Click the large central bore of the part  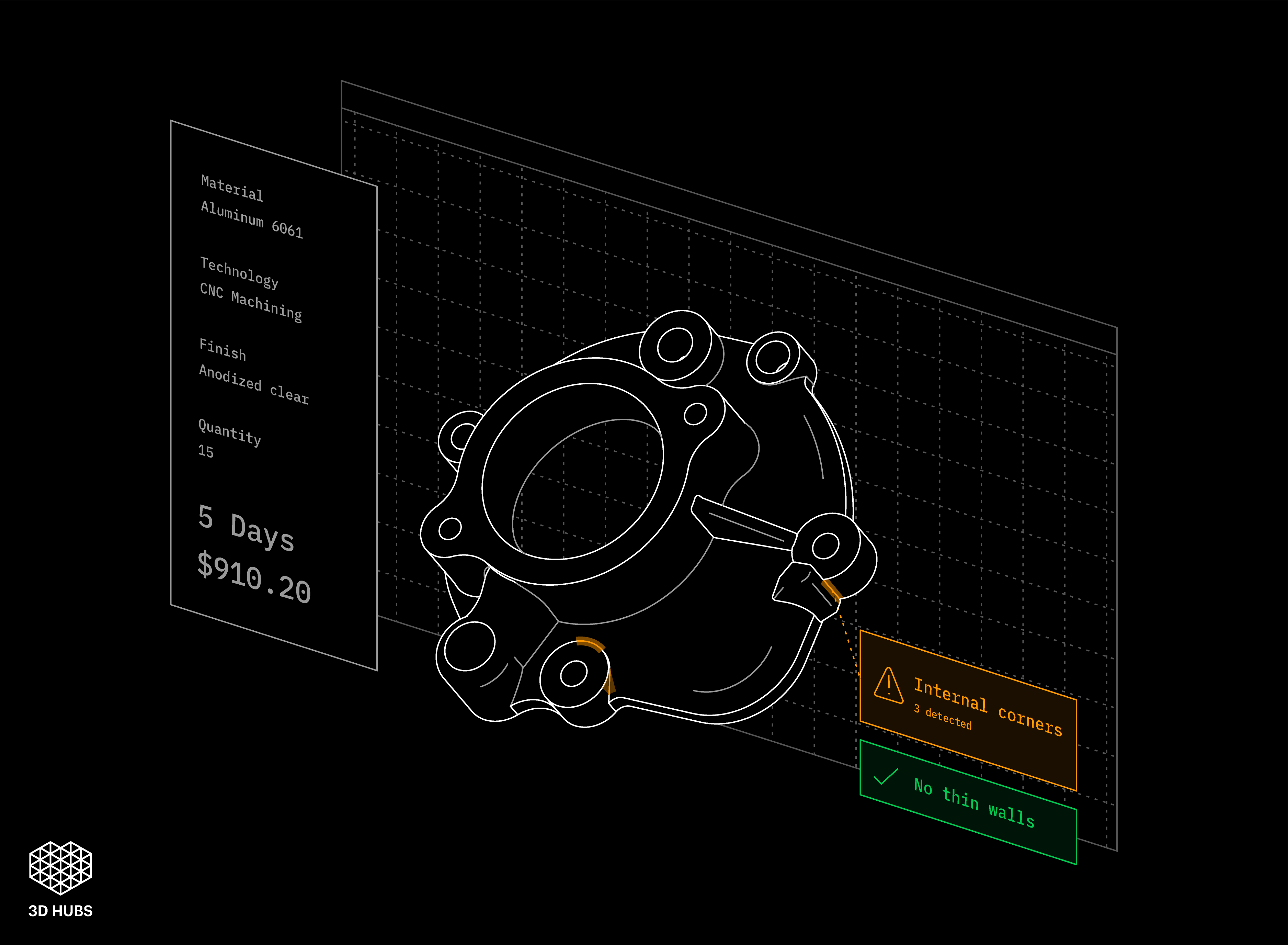coord(573,471)
